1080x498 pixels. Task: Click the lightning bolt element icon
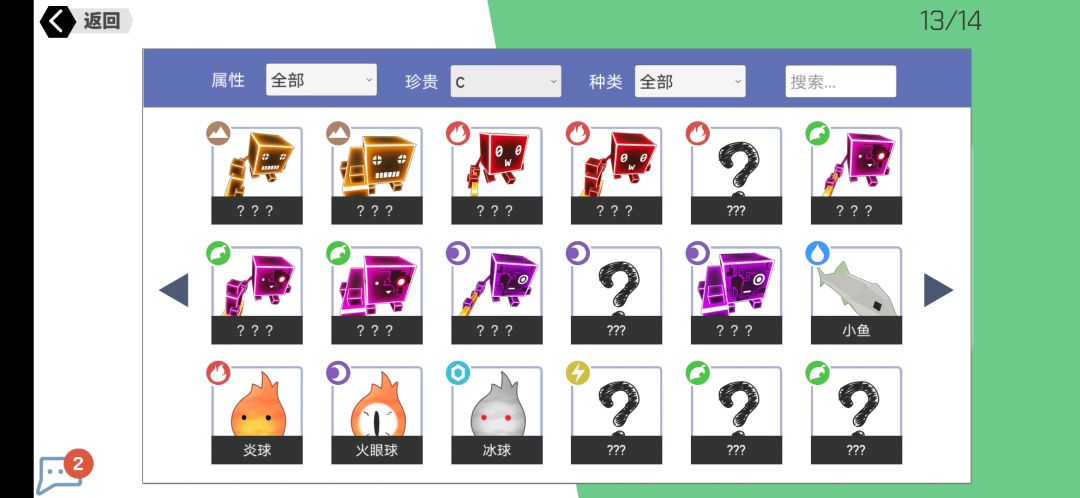pyautogui.click(x=578, y=373)
